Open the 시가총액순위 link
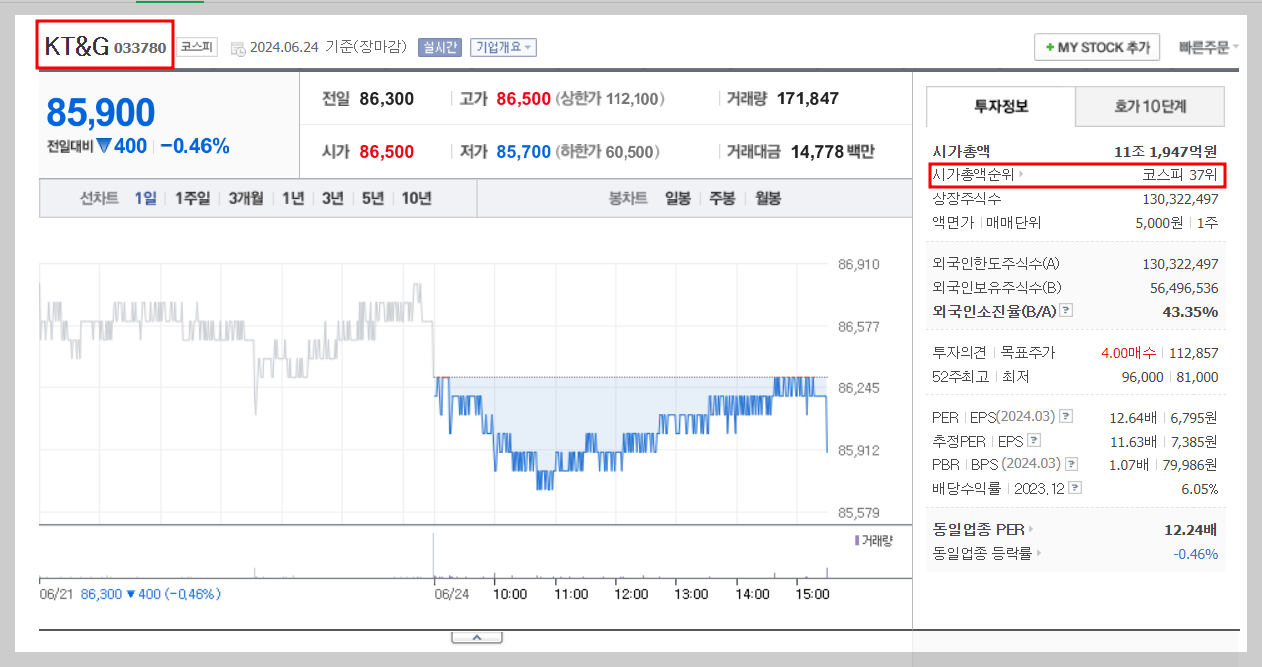The height and width of the screenshot is (667, 1262). (x=973, y=175)
